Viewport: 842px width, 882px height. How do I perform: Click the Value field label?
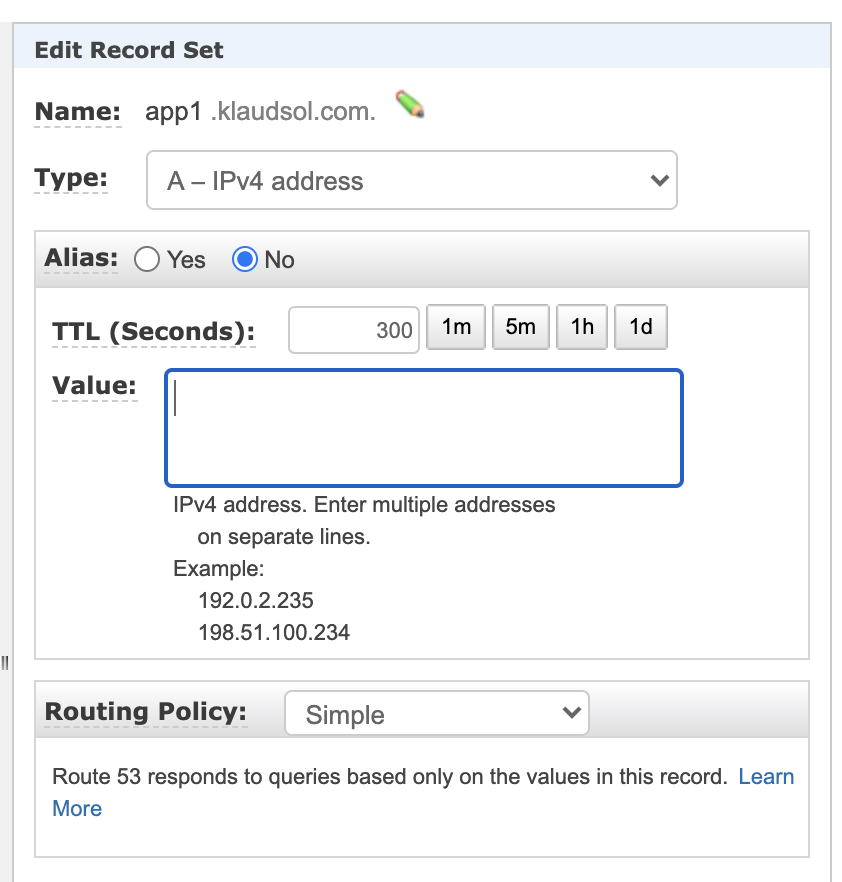point(94,386)
